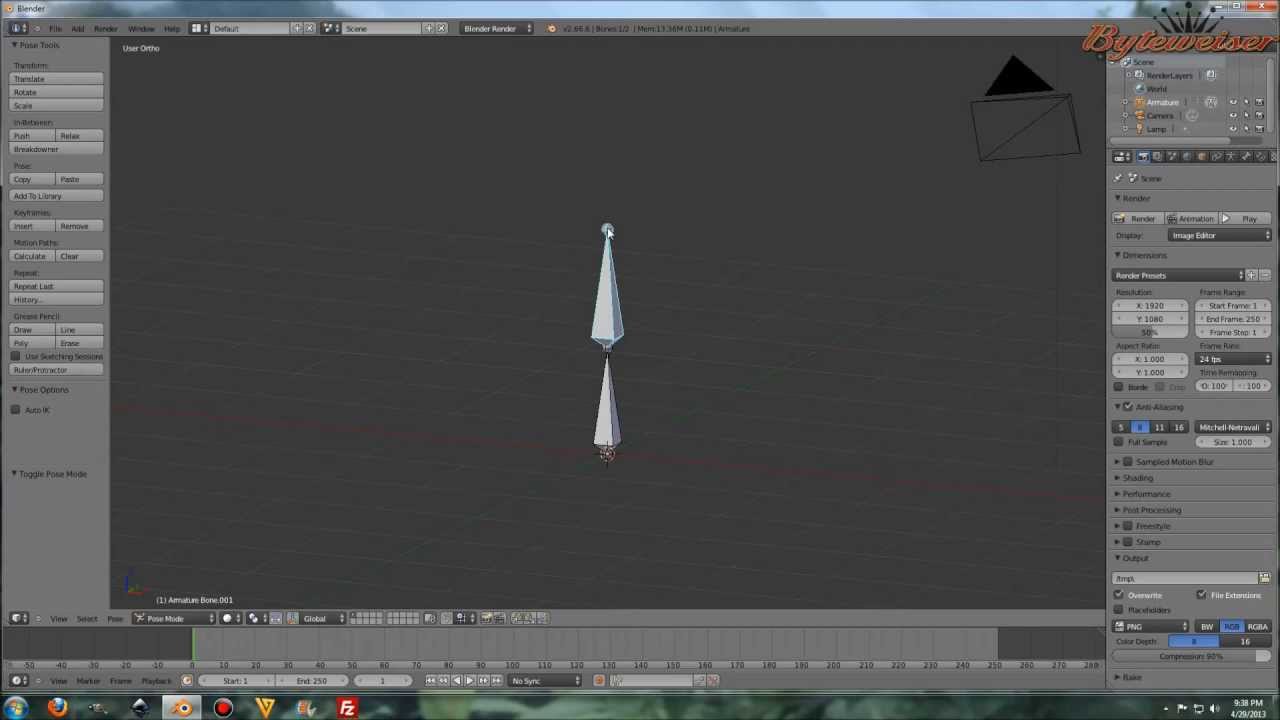Toggle the Armature renderability camera icon
Viewport: 1280px width, 720px height.
pyautogui.click(x=1259, y=102)
